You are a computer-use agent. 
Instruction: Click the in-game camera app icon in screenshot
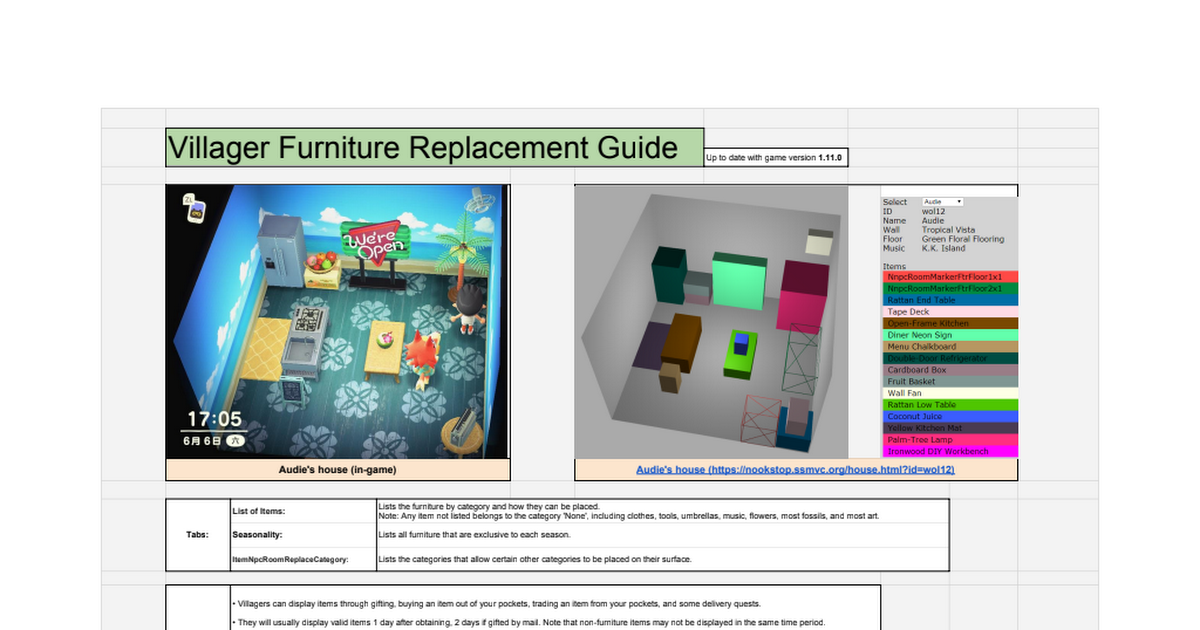tap(194, 207)
